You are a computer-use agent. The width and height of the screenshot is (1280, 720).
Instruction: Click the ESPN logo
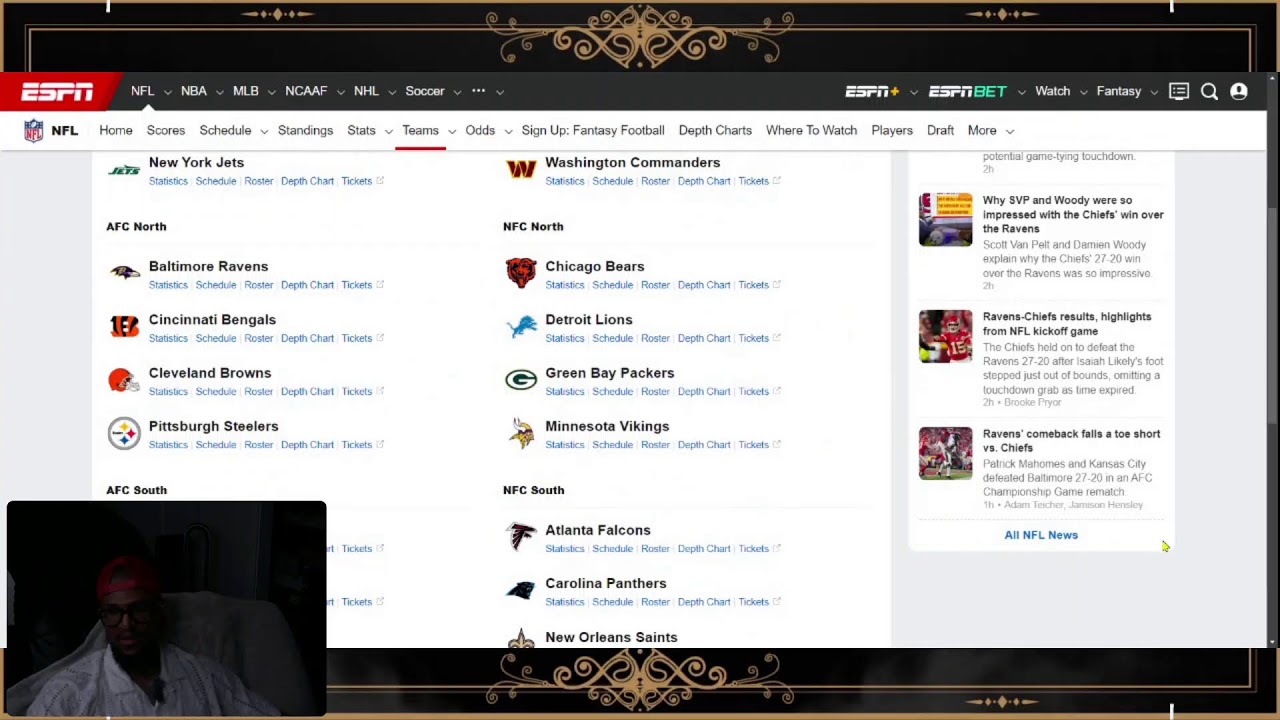[57, 92]
